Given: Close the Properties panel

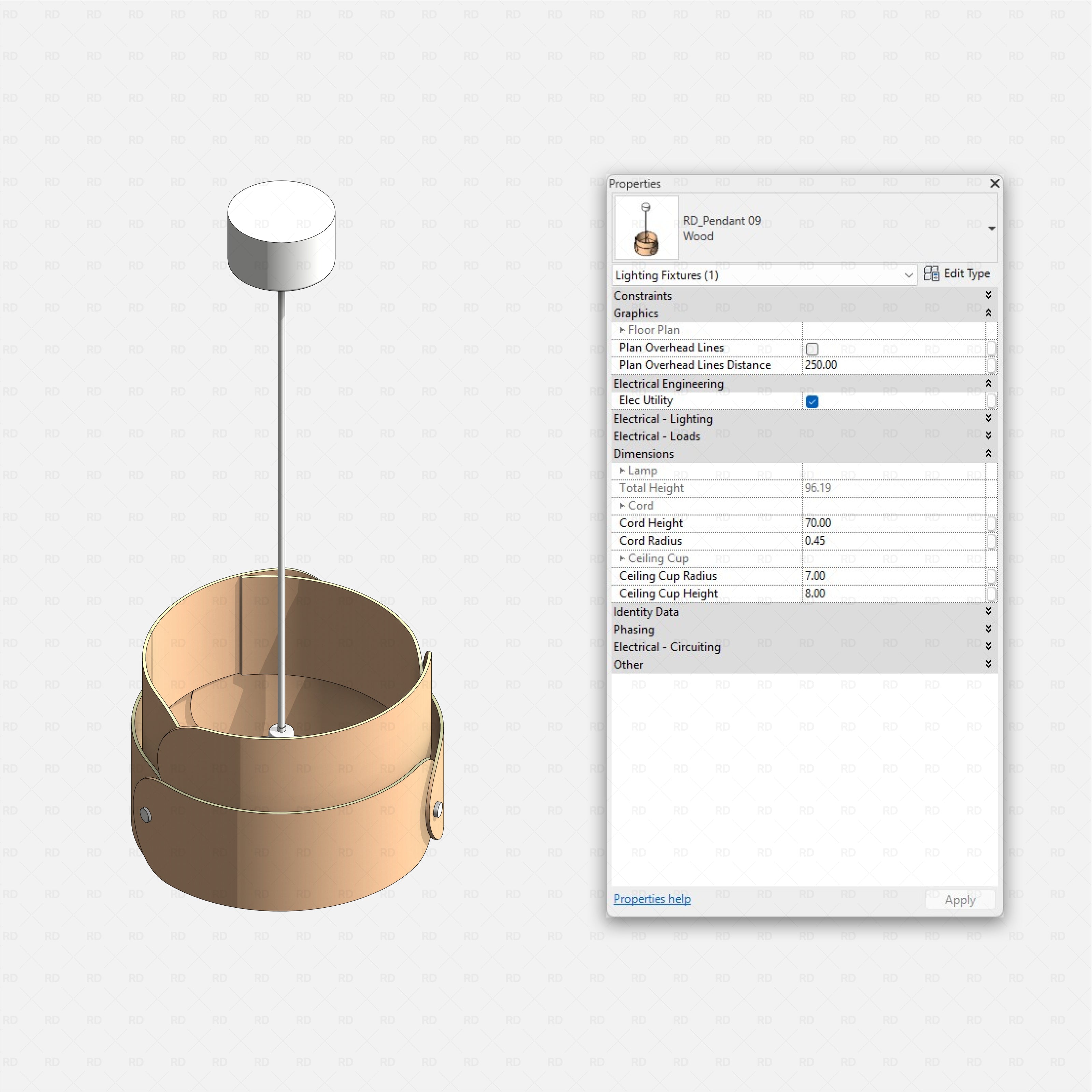Looking at the screenshot, I should tap(995, 183).
